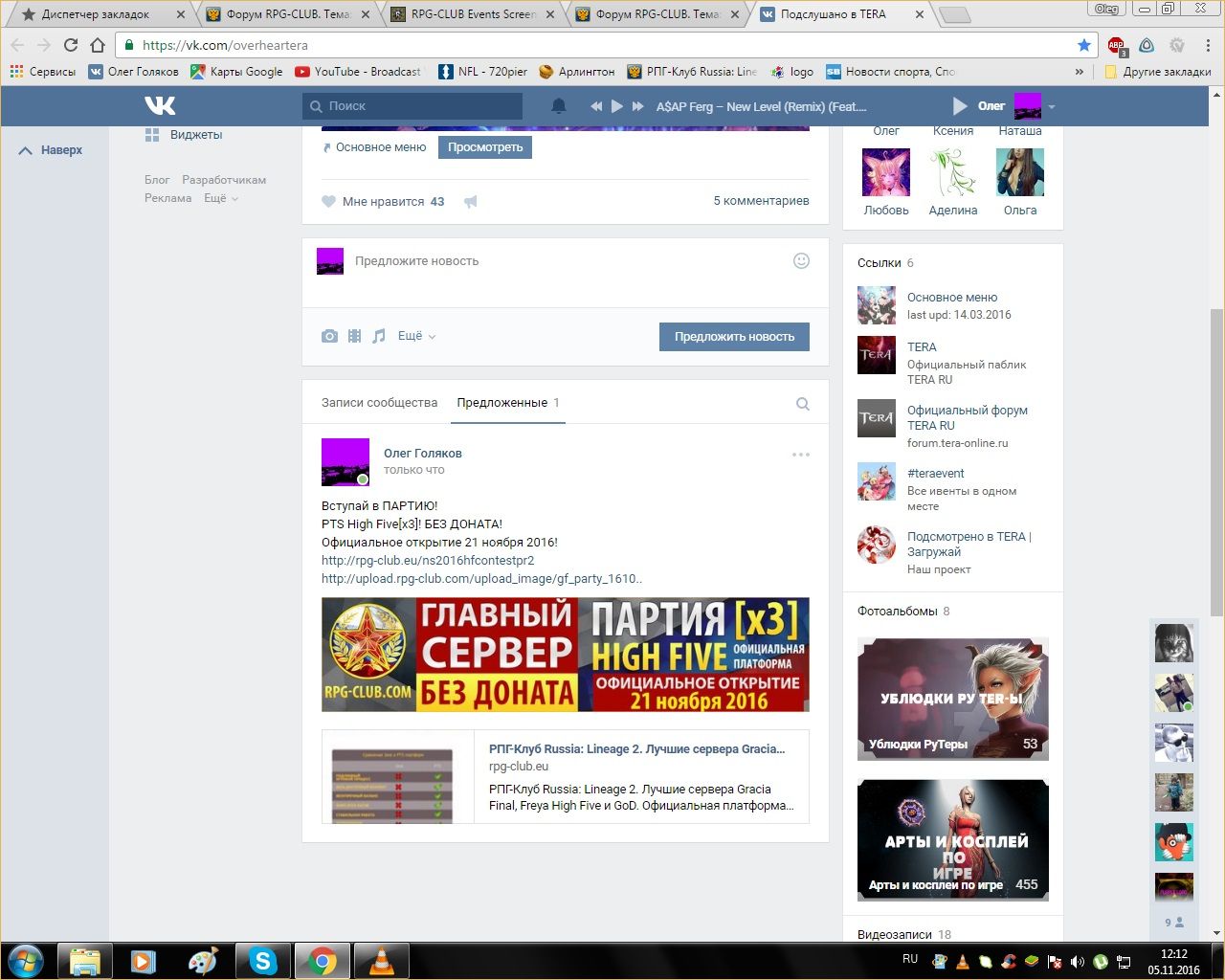
Task: Click the VK logo in header
Action: (x=160, y=105)
